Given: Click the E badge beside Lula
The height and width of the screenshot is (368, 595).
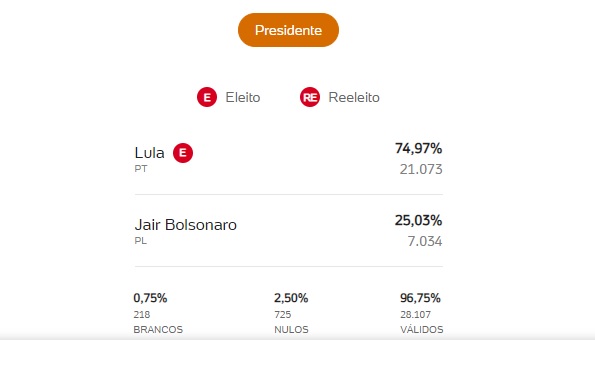Looking at the screenshot, I should [183, 153].
